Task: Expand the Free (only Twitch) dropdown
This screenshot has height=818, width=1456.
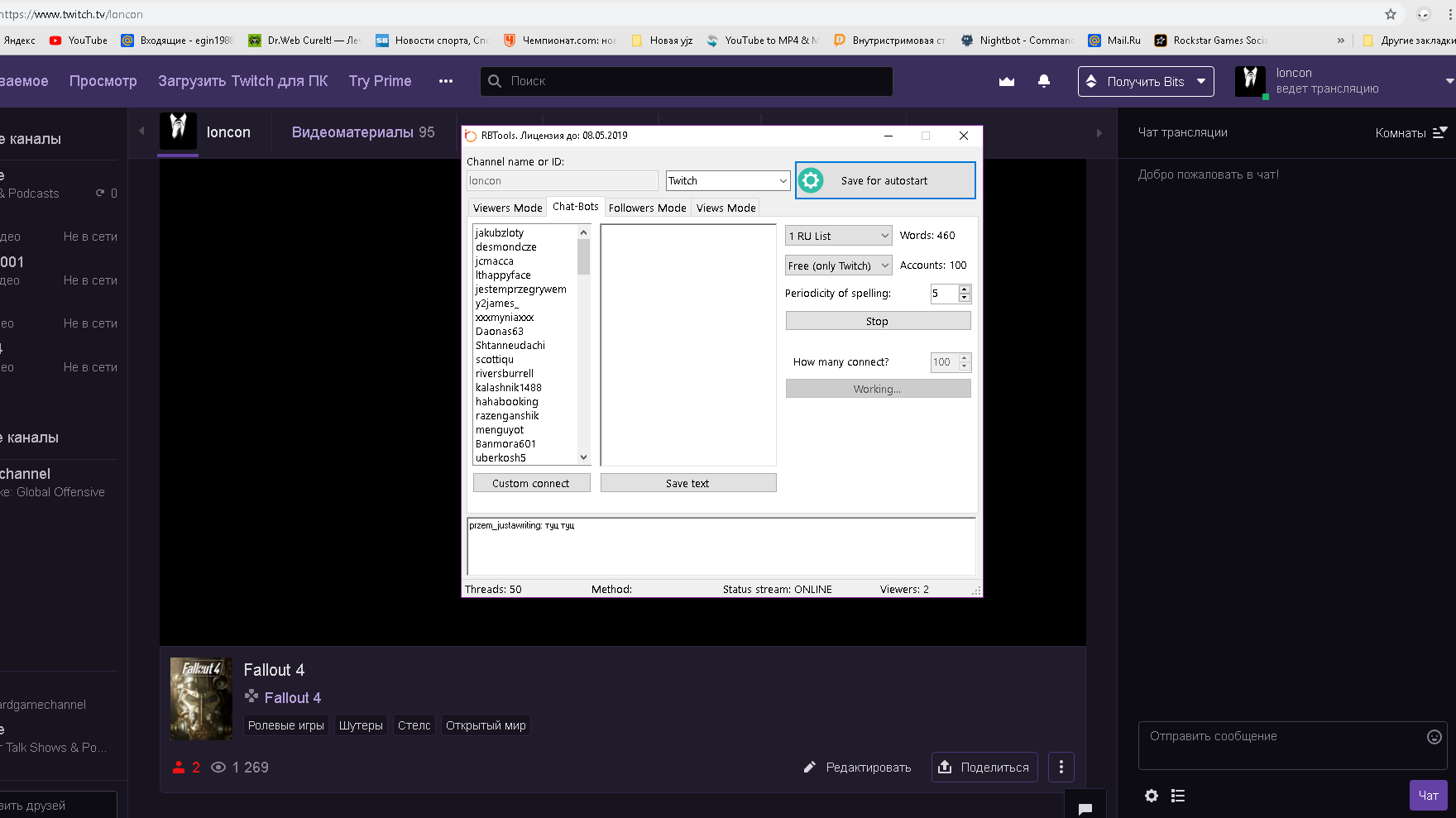Action: (x=884, y=266)
